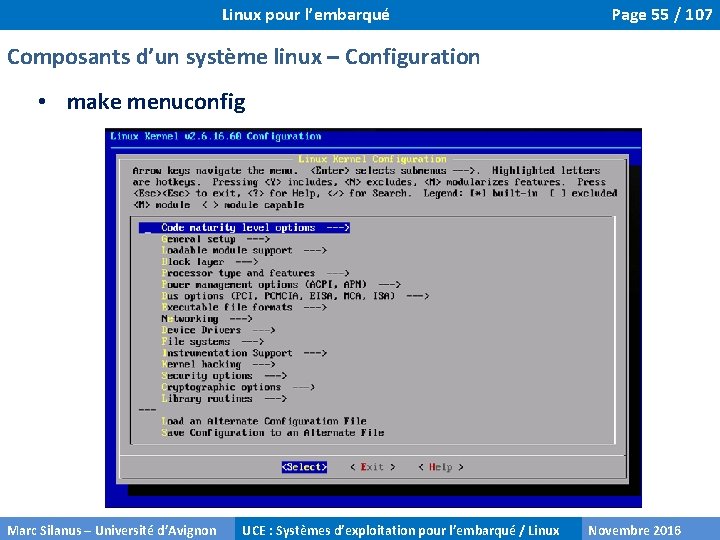The width and height of the screenshot is (720, 540).
Task: Open File systems configuration
Action: click(213, 342)
